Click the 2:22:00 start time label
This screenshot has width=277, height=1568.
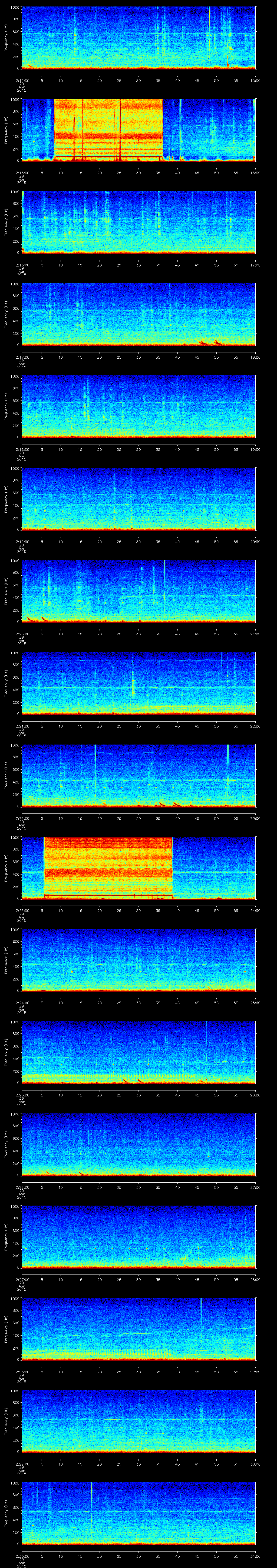(x=22, y=818)
